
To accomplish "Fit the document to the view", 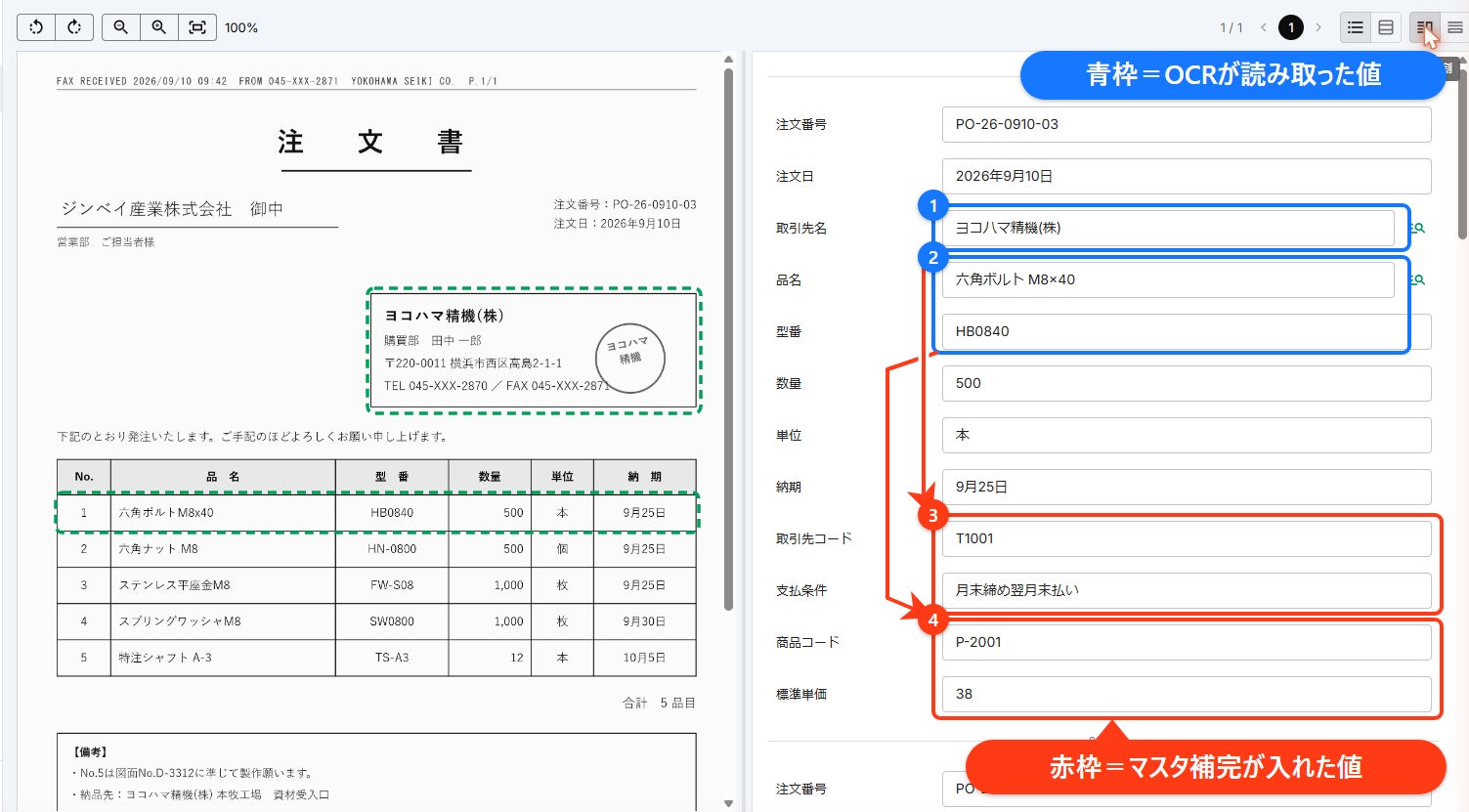I will click(x=197, y=27).
